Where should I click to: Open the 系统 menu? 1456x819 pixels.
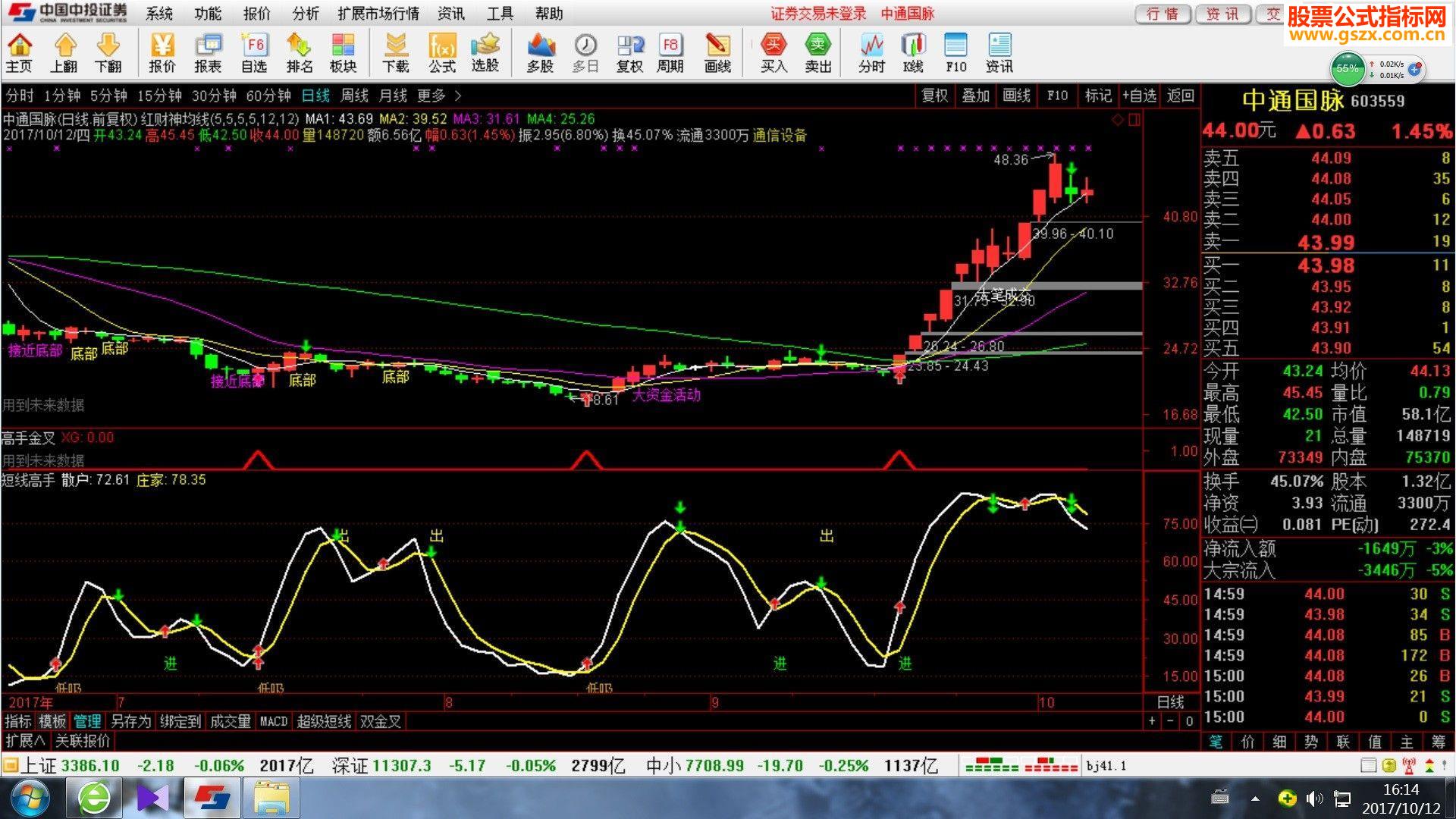159,14
